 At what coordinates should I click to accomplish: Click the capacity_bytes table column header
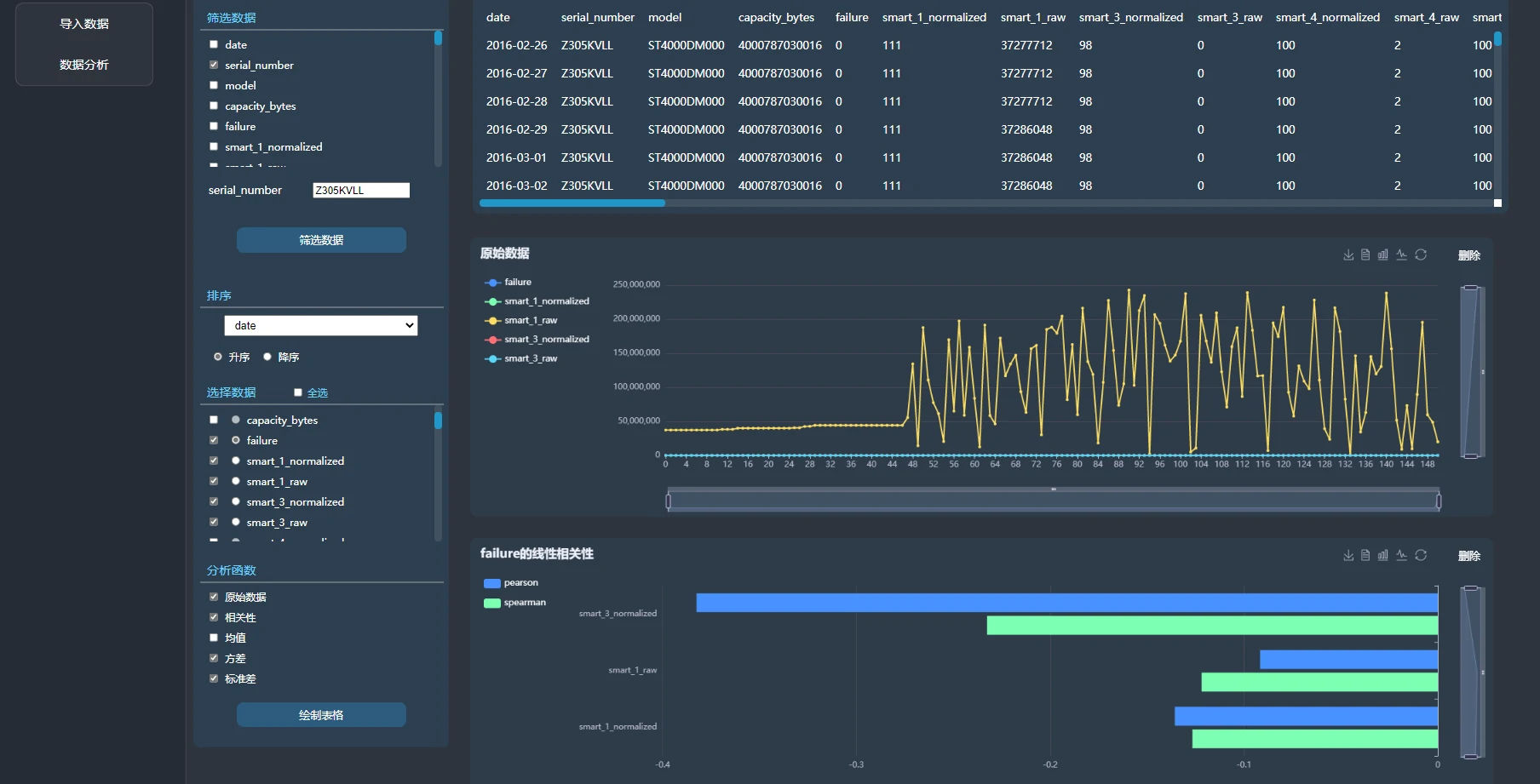click(776, 17)
